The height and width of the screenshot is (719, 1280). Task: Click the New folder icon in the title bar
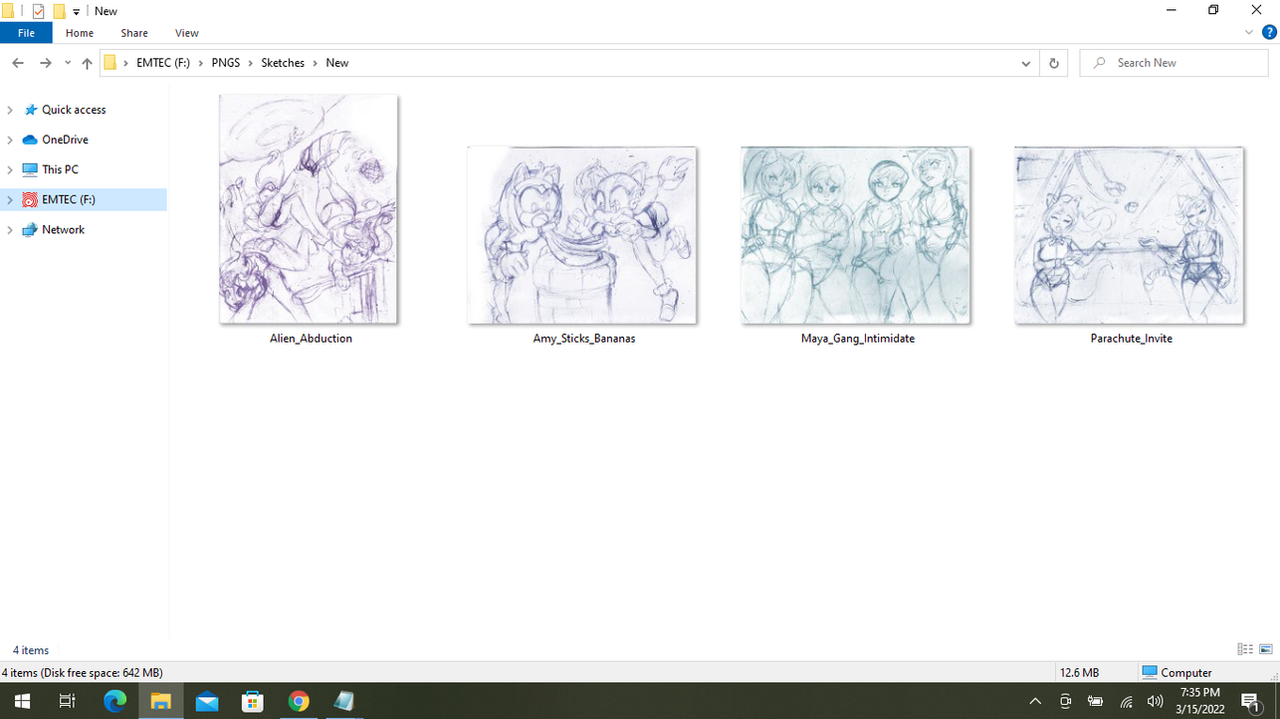pos(59,11)
